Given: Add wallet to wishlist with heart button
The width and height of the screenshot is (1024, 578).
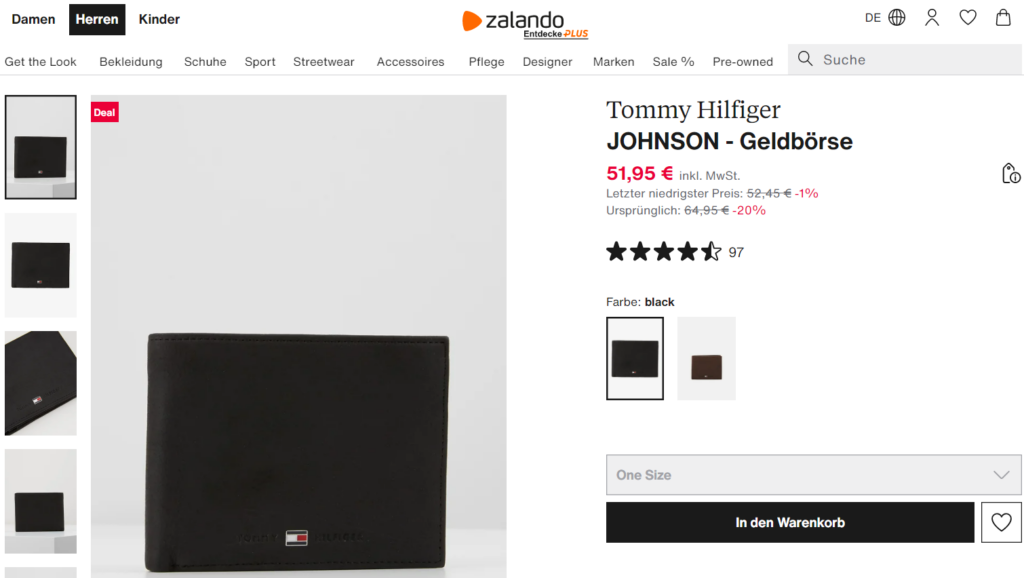Looking at the screenshot, I should [x=1001, y=522].
